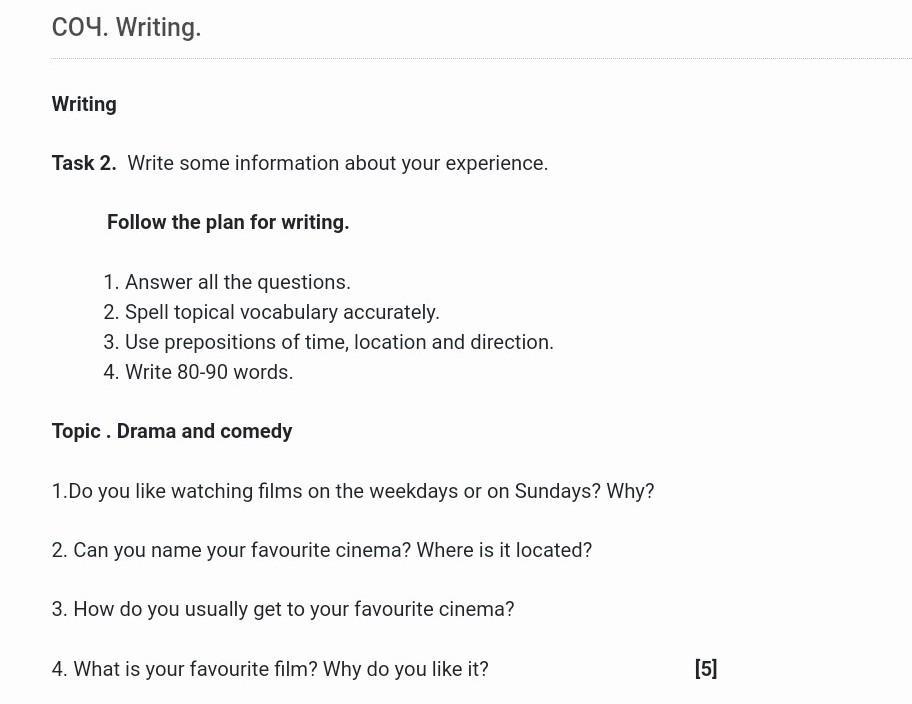Click plan item 'Answer all the questions.'
The image size is (912, 704).
227,282
